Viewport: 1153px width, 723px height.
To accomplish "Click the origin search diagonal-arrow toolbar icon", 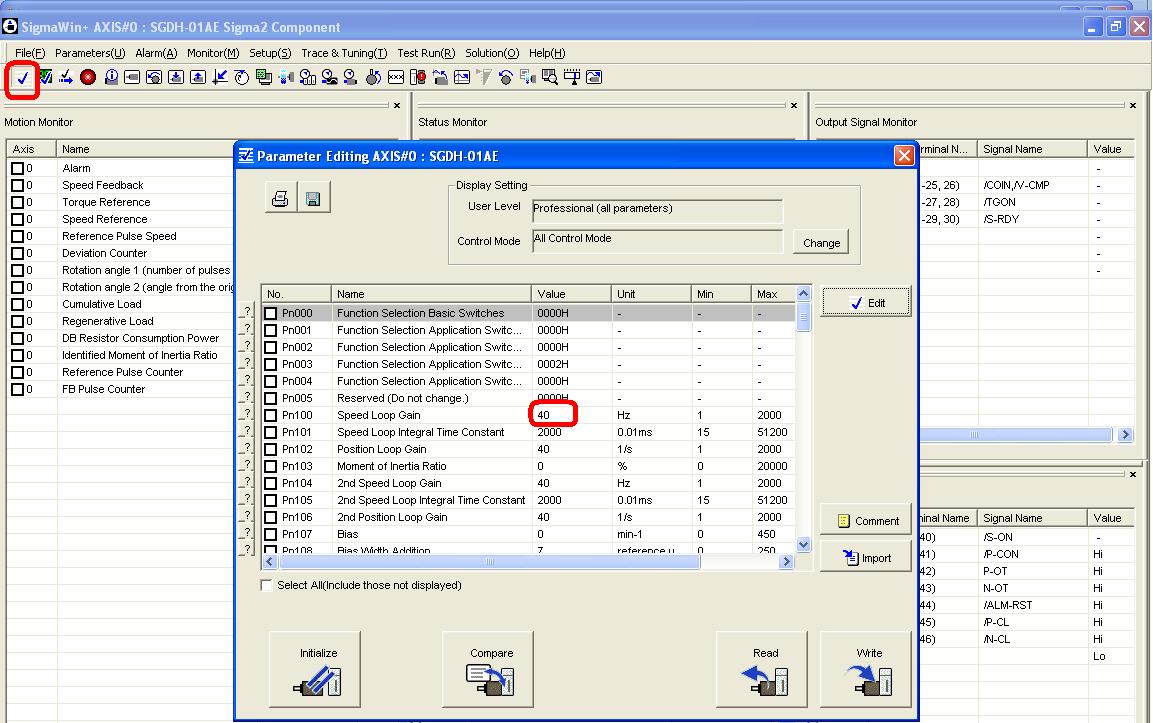I will pyautogui.click(x=220, y=76).
